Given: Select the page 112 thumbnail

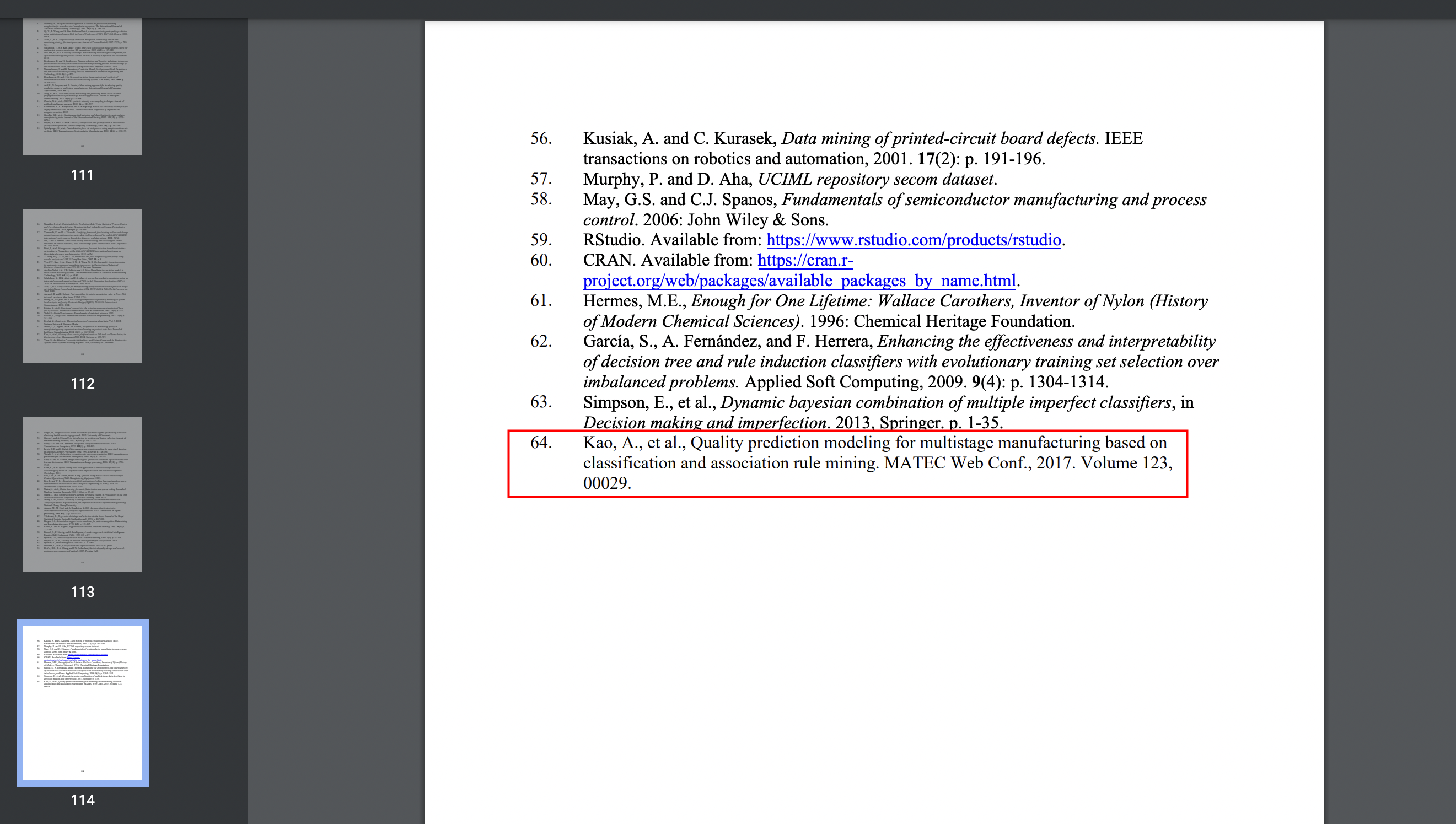Looking at the screenshot, I should [83, 286].
